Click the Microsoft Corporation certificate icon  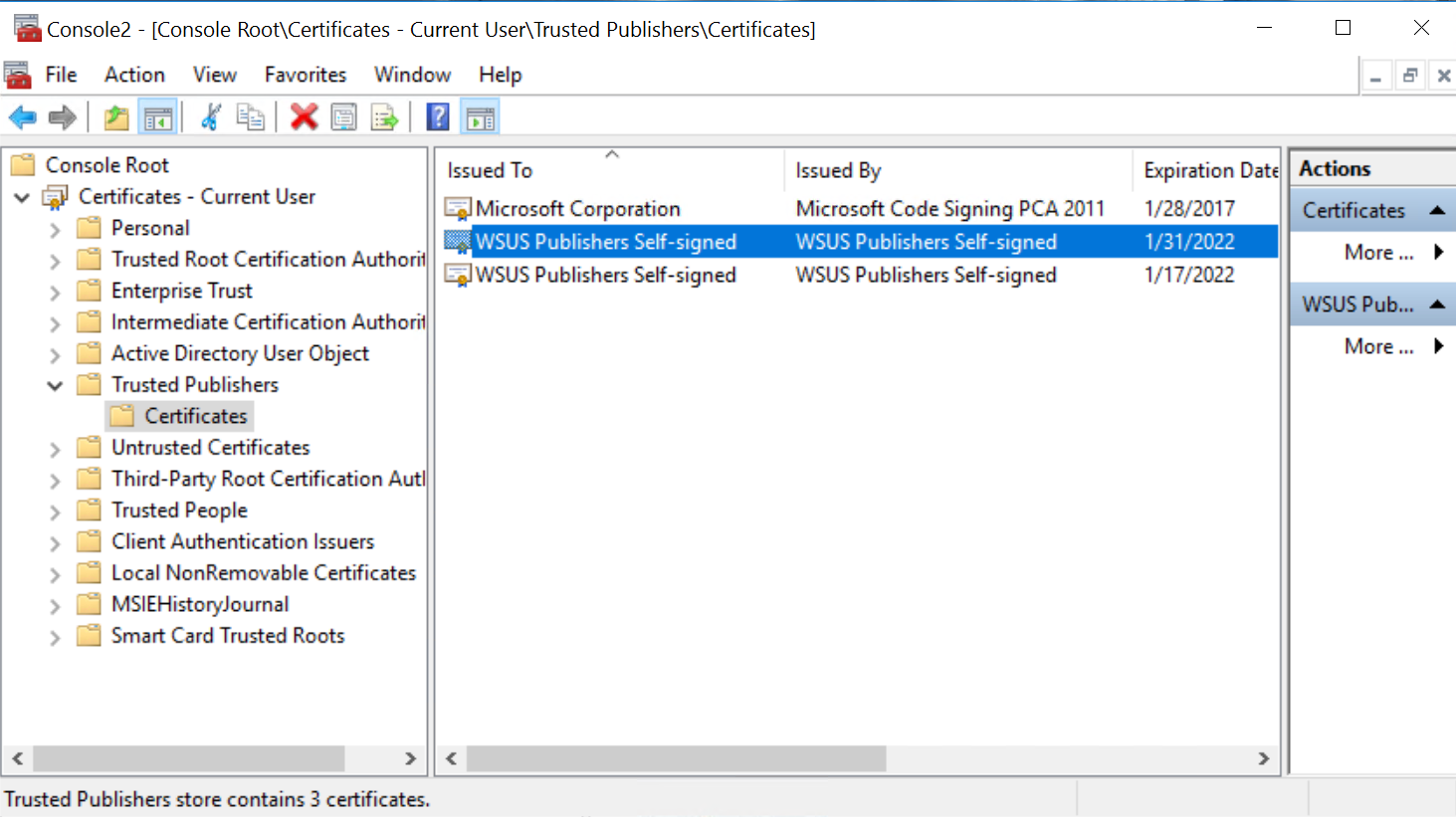point(458,209)
